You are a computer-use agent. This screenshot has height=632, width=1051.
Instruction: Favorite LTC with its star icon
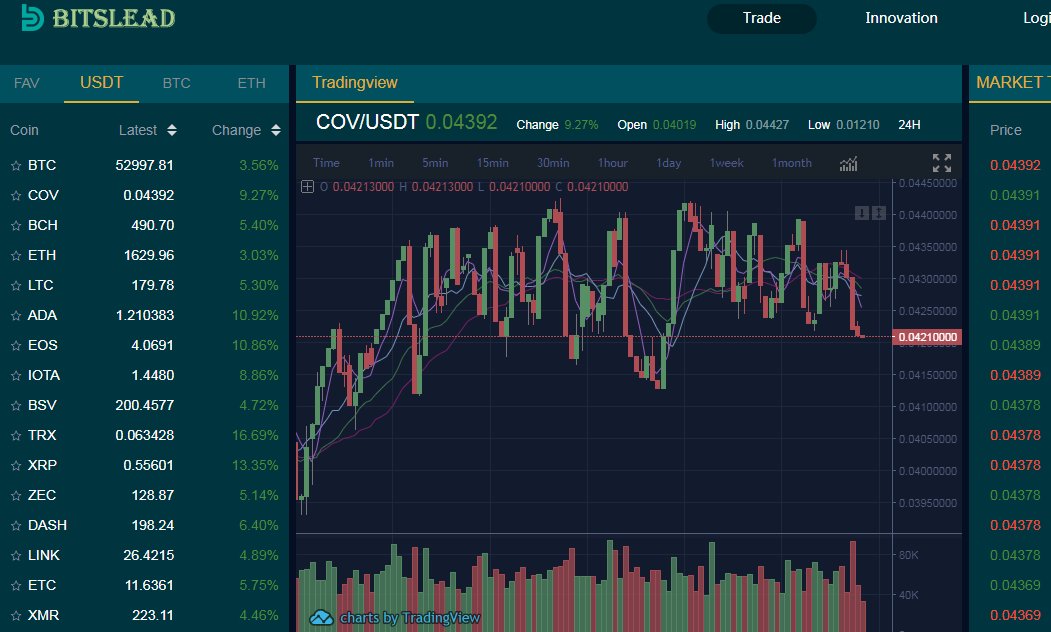tap(16, 286)
